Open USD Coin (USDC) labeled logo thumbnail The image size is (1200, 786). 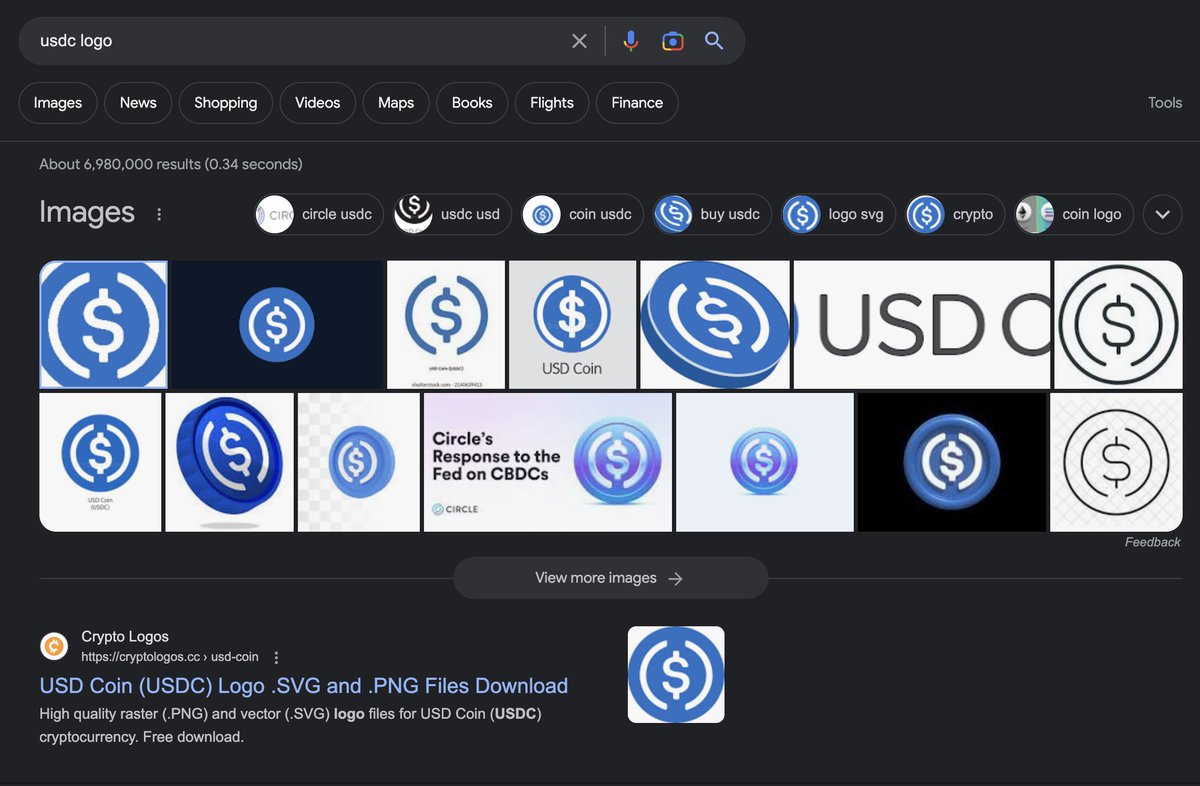point(100,462)
